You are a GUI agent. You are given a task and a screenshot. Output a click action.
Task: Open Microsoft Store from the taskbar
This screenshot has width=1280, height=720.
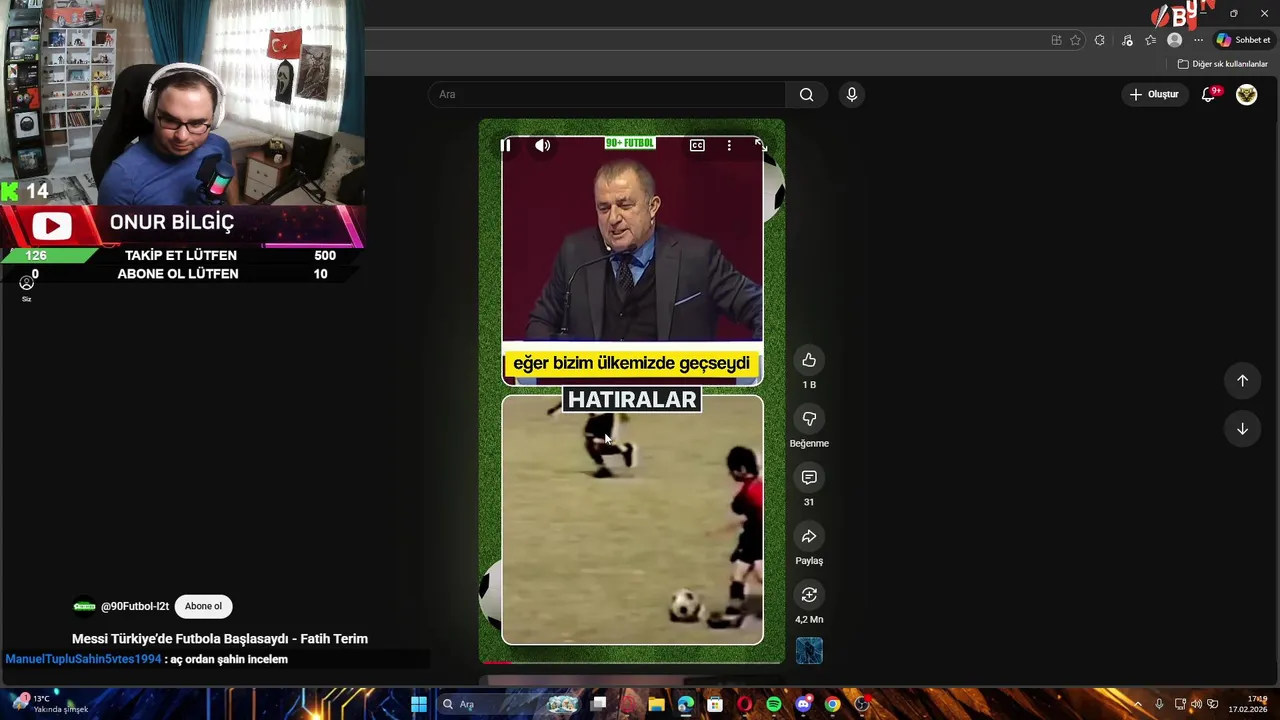715,704
